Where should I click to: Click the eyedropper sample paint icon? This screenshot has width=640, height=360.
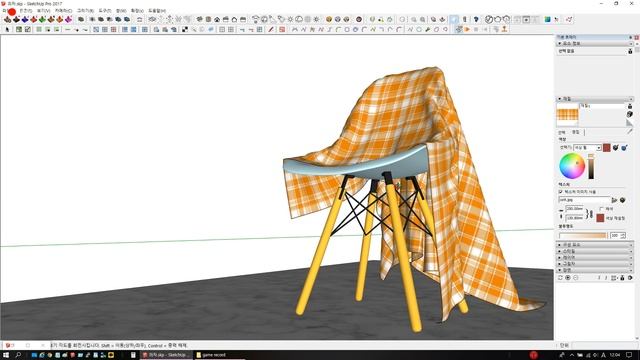pyautogui.click(x=630, y=131)
